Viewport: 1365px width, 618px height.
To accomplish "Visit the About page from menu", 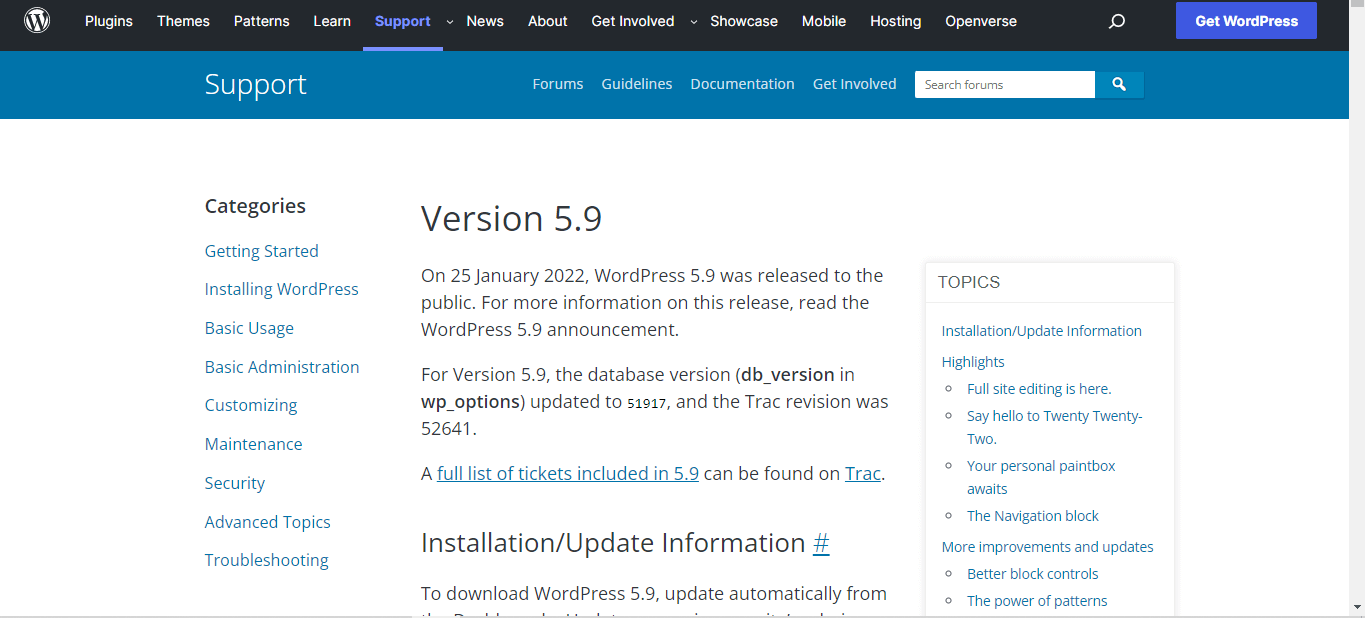I will (548, 21).
